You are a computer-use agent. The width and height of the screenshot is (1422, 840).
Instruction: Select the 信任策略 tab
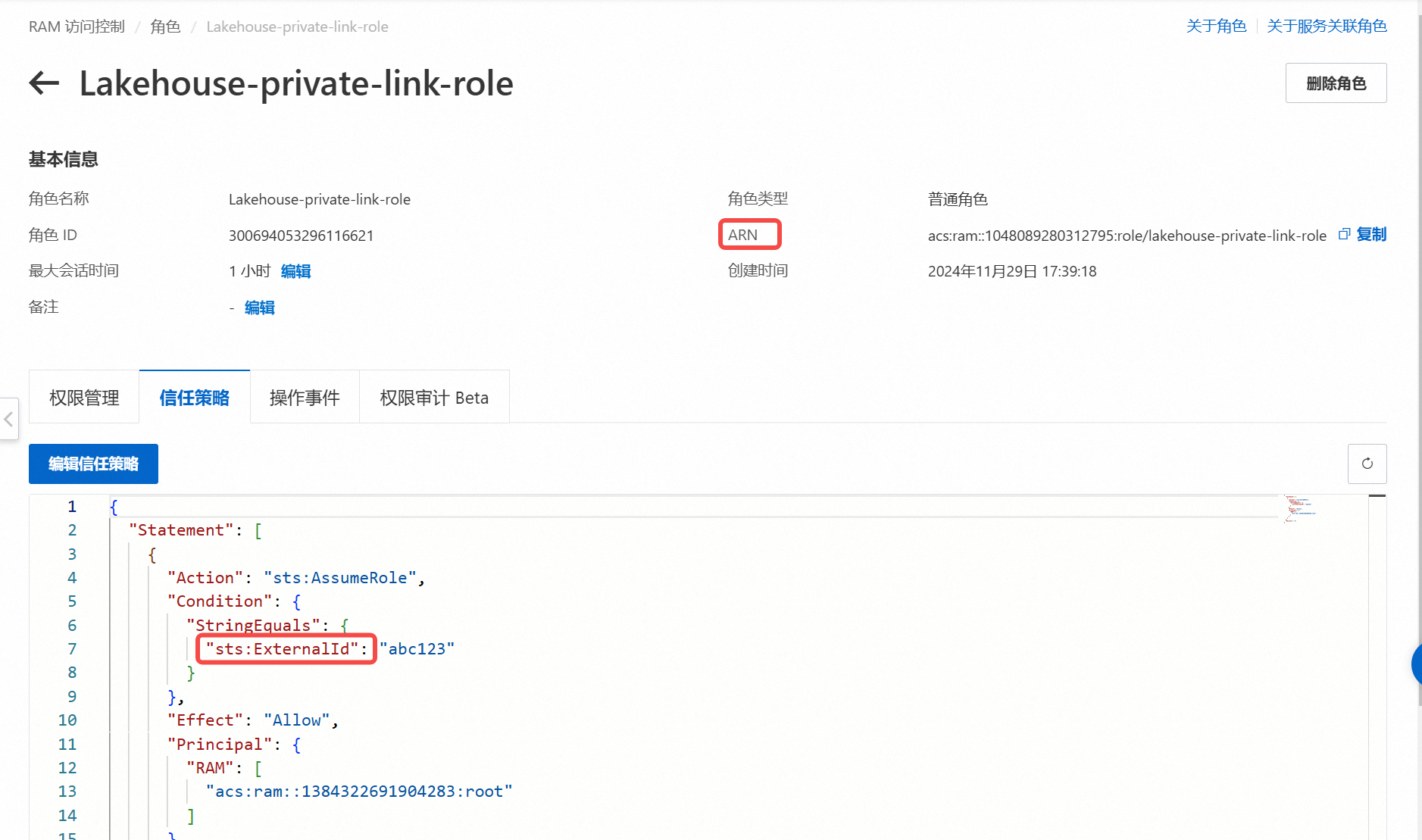(195, 398)
